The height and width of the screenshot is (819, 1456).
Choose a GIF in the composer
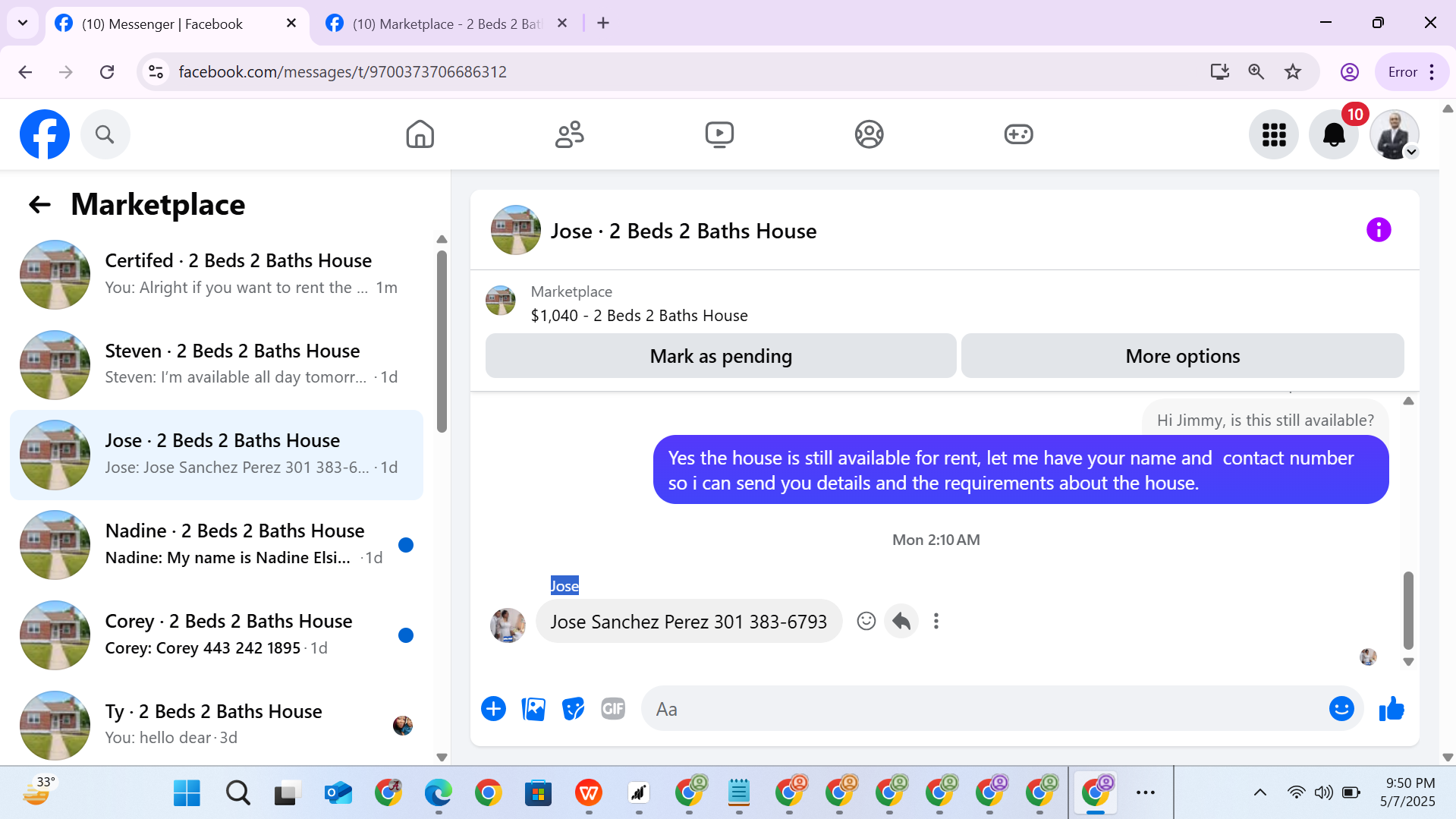pyautogui.click(x=613, y=709)
